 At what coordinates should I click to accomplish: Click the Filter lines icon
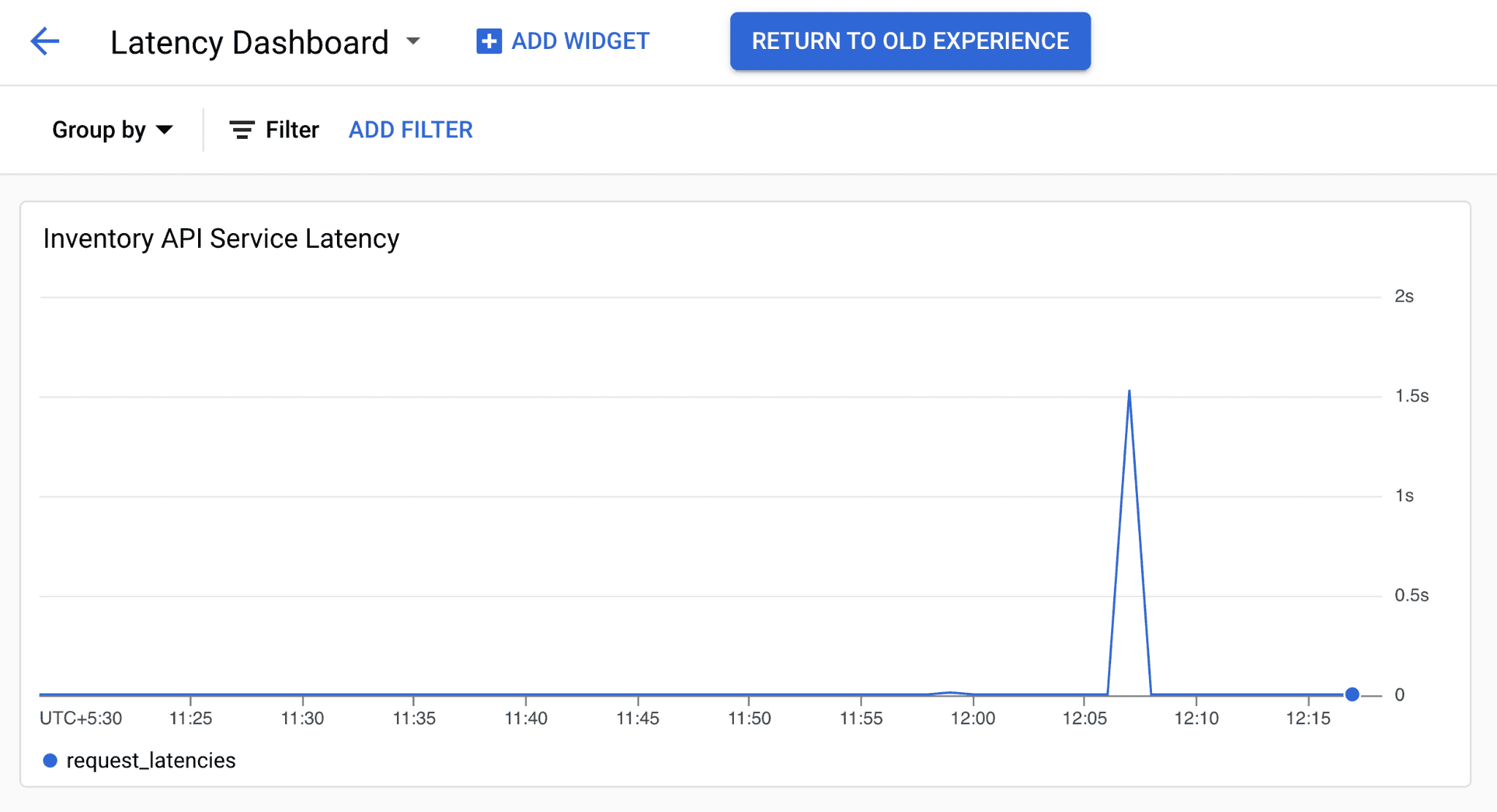pos(242,130)
